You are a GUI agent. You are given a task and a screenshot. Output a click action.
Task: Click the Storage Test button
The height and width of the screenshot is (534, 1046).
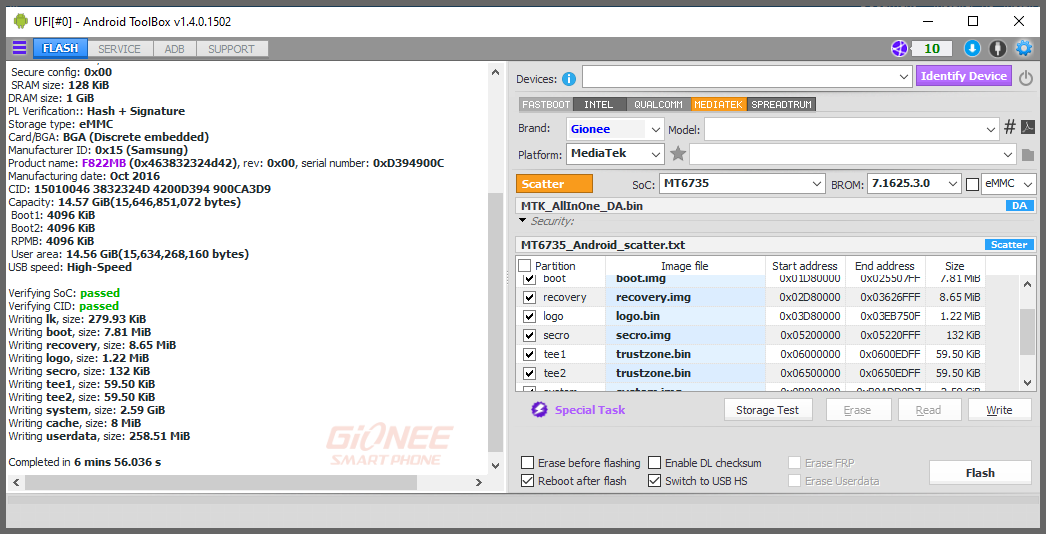click(x=769, y=410)
